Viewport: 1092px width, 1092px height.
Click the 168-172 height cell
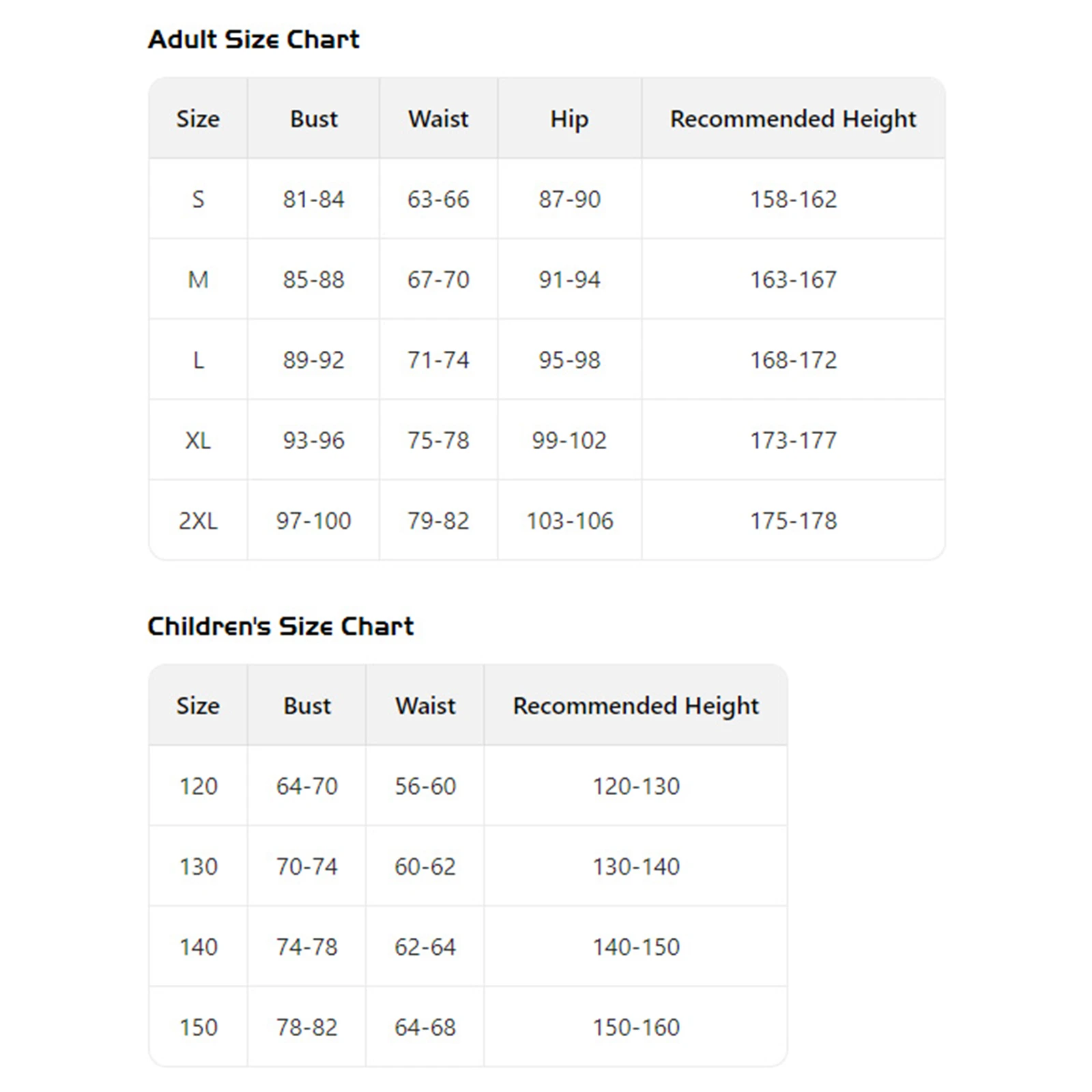[793, 360]
